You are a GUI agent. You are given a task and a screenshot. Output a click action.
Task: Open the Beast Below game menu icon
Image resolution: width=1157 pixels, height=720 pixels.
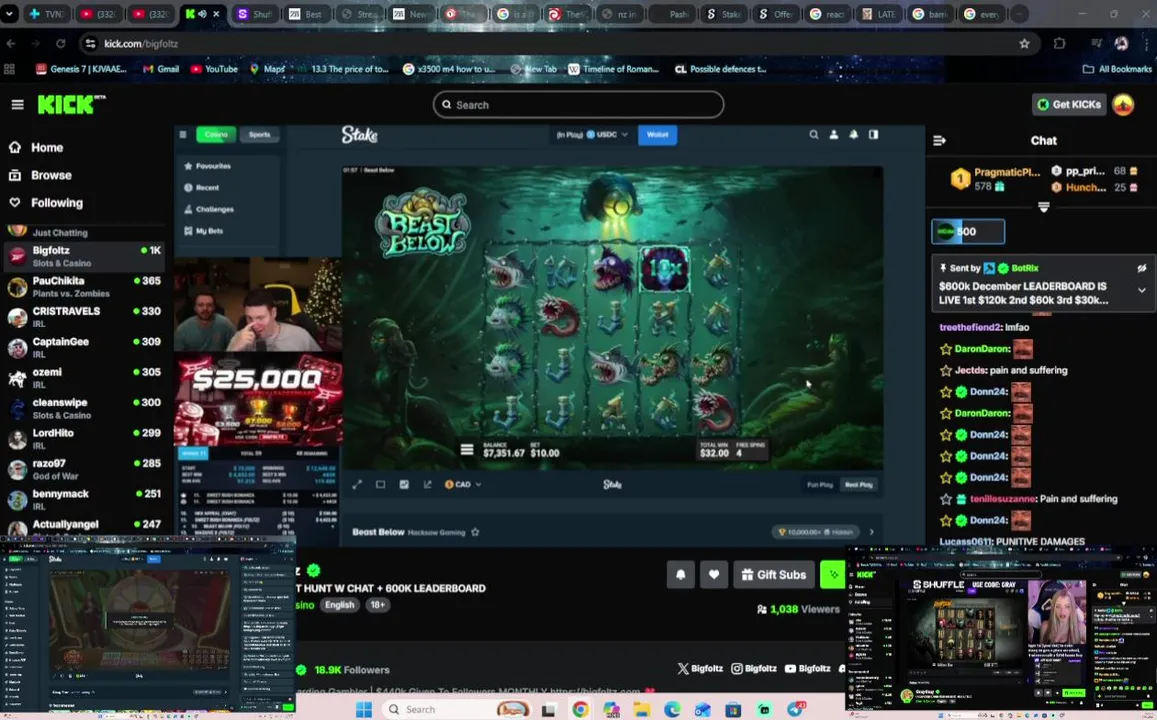pyautogui.click(x=466, y=449)
